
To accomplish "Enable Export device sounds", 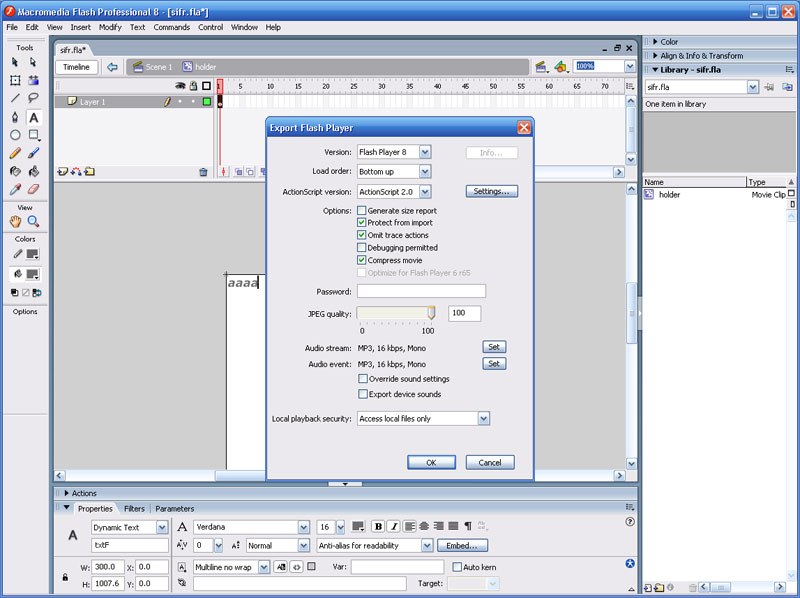I will click(x=363, y=394).
